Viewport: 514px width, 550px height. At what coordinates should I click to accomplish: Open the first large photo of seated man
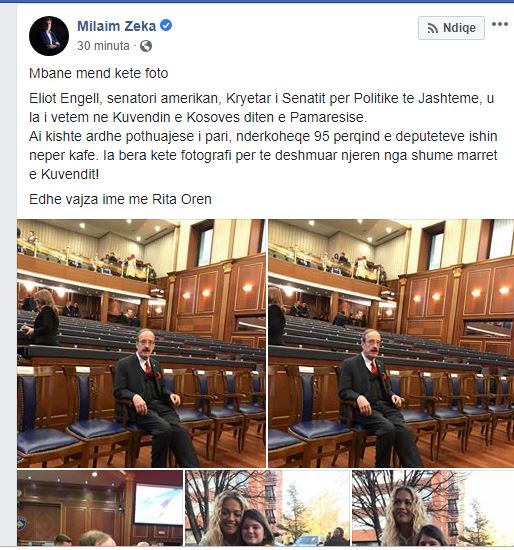(141, 343)
